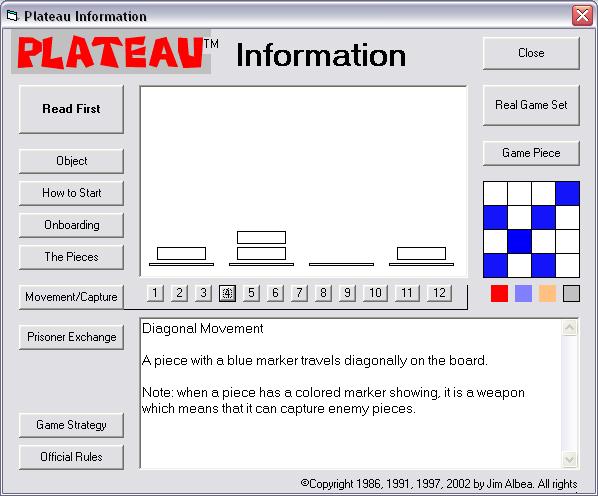The height and width of the screenshot is (496, 598).
Task: Go to Movement/Capture page 5
Action: click(x=251, y=293)
